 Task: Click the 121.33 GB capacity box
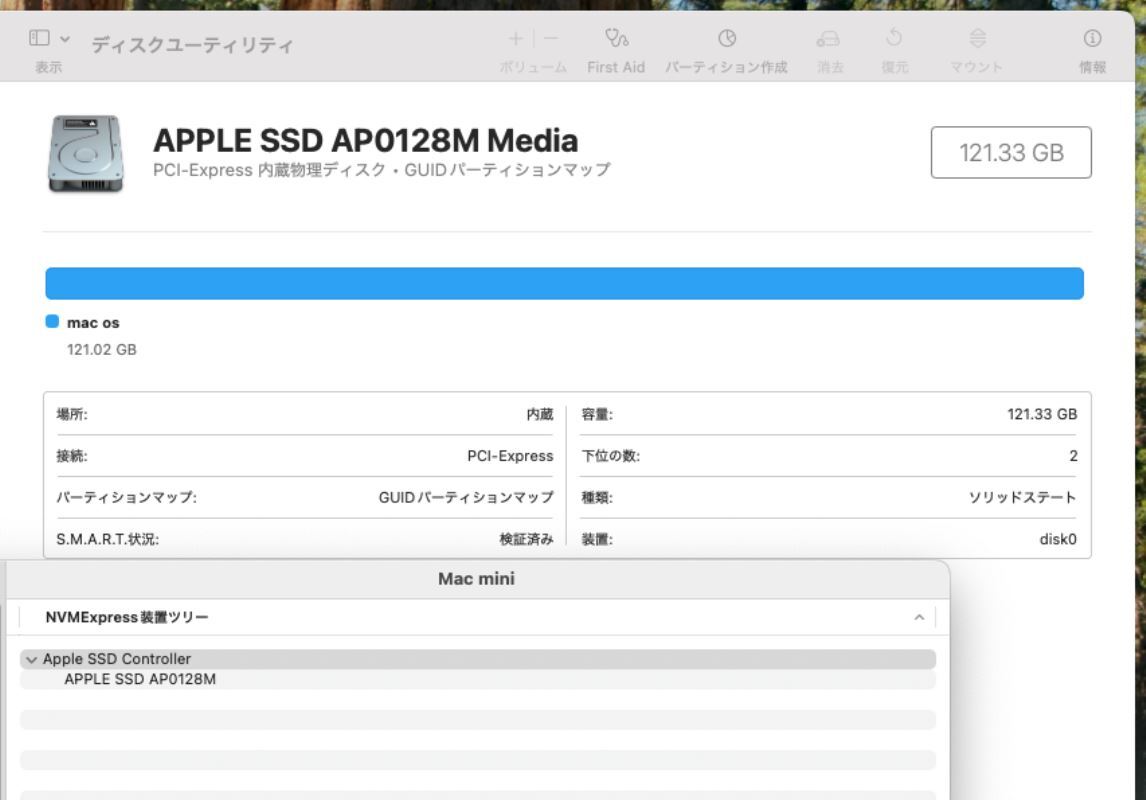click(x=1010, y=153)
